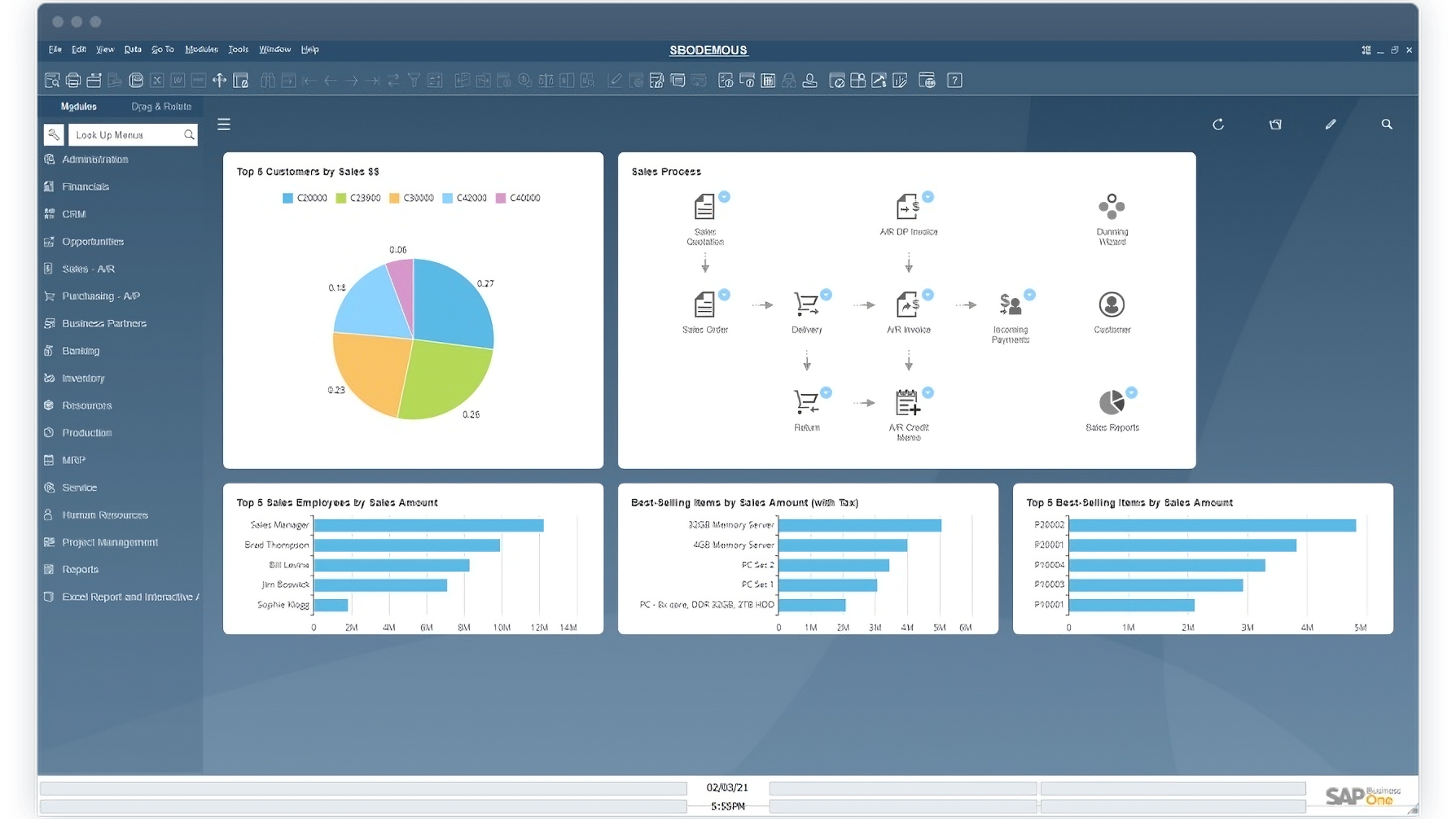Expand the Sales - A/R module
The height and width of the screenshot is (819, 1456).
pos(88,269)
